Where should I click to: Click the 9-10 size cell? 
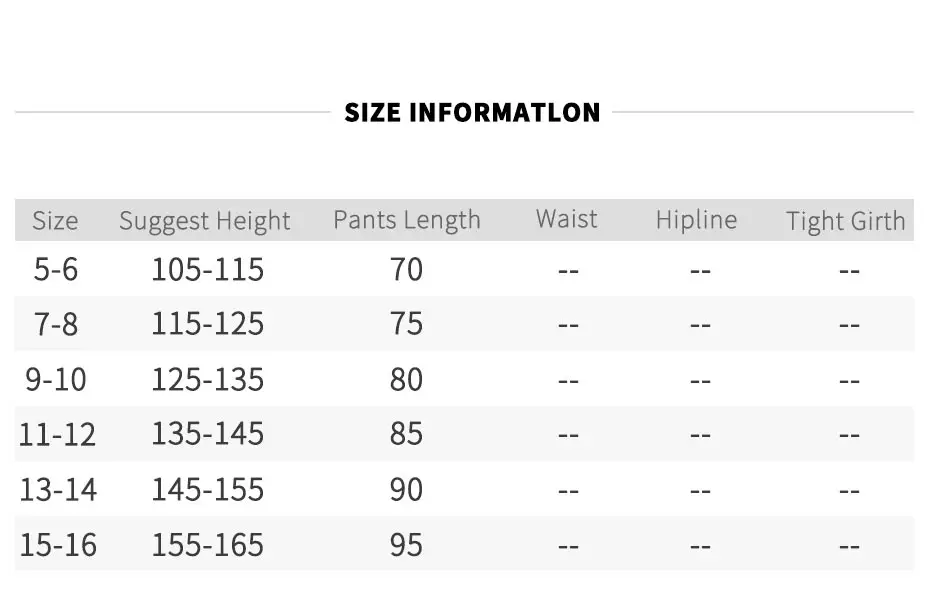56,380
